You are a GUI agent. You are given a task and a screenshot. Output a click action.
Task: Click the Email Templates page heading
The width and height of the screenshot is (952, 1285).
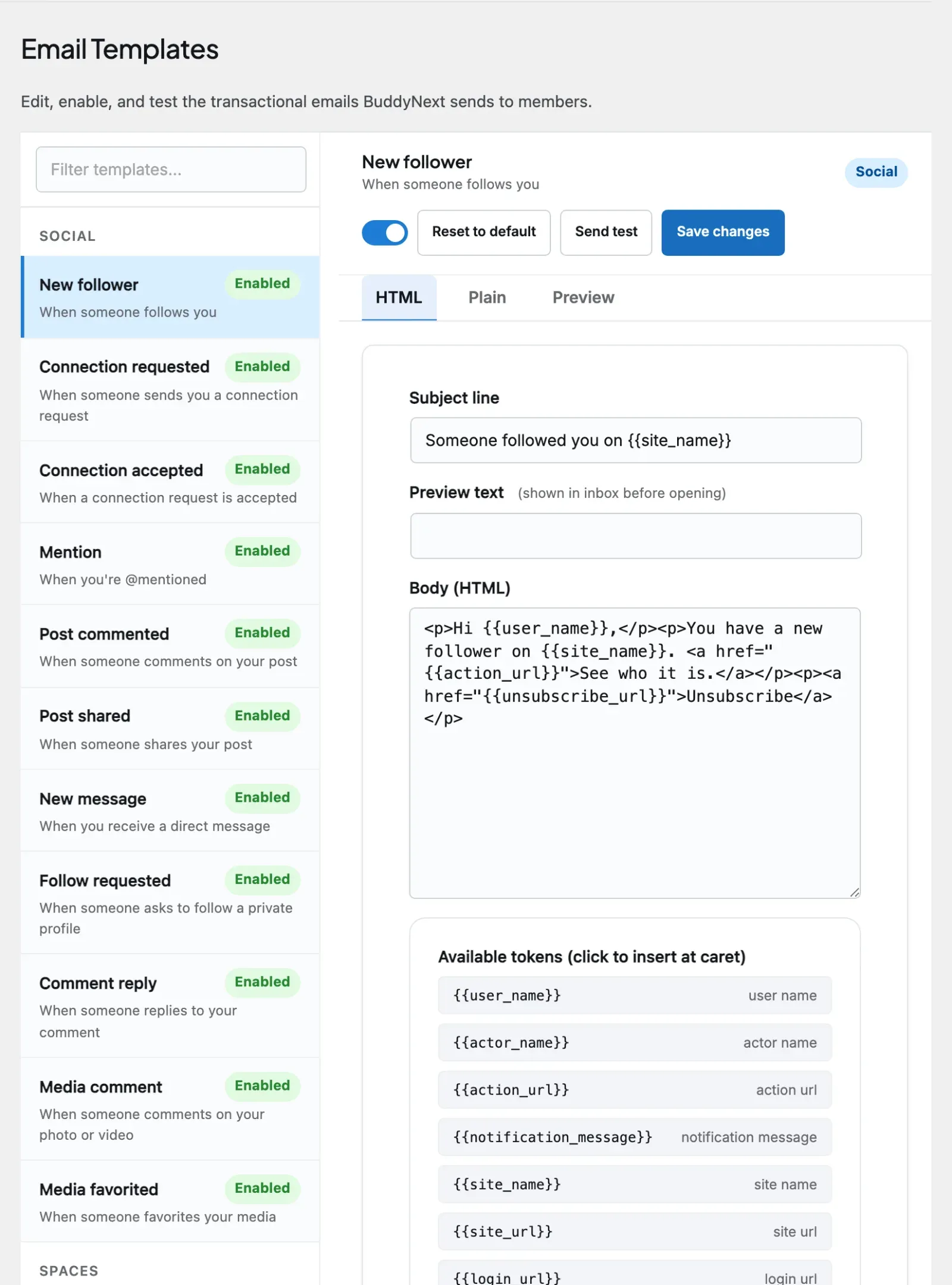pyautogui.click(x=120, y=49)
